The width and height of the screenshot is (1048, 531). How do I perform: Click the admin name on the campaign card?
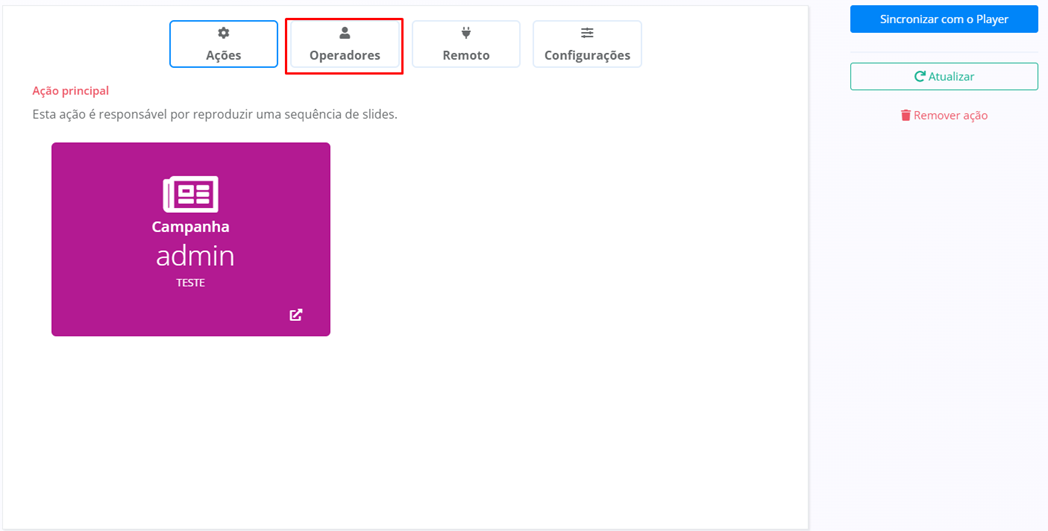195,256
